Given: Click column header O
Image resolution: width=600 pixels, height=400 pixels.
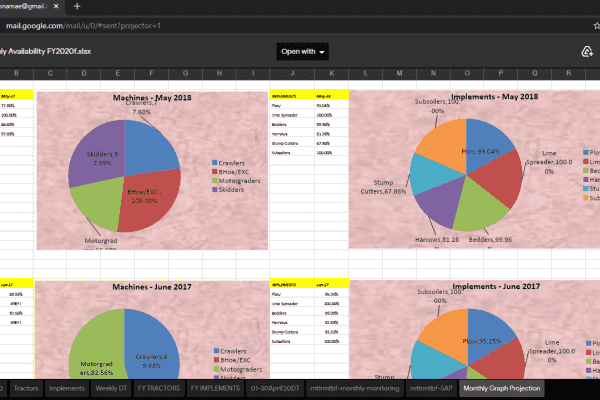Looking at the screenshot, I should pos(467,73).
